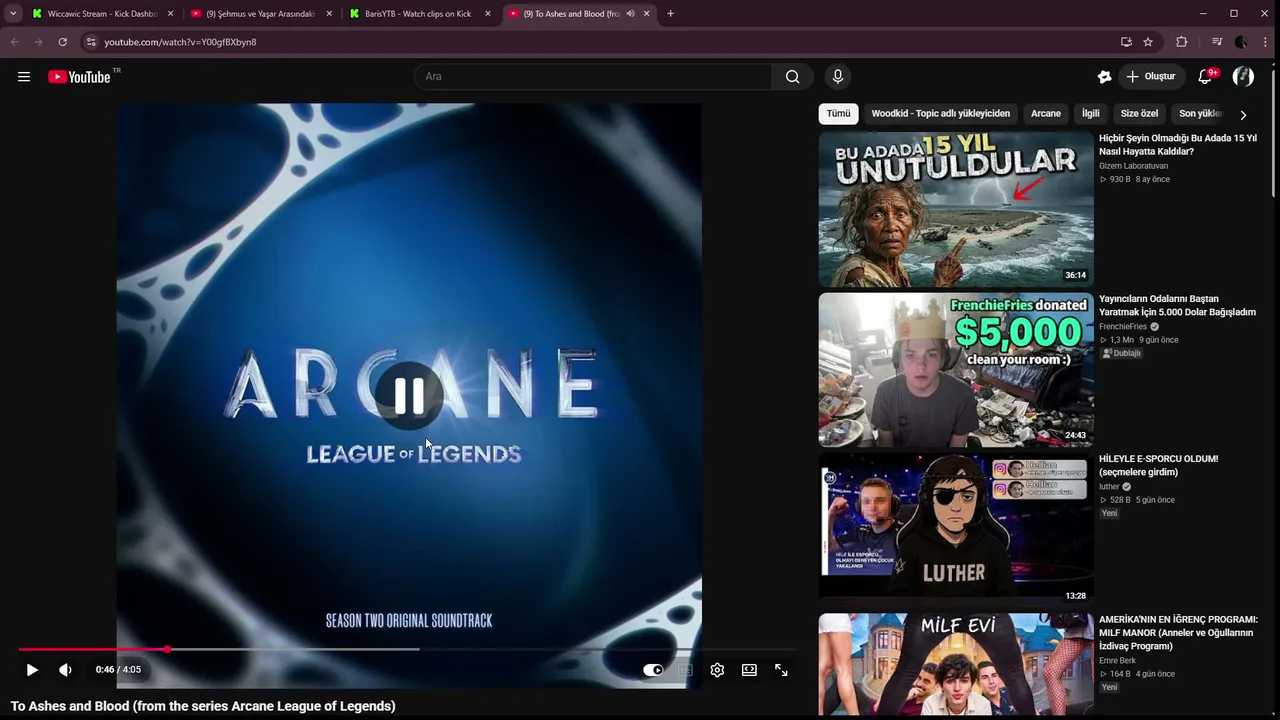The image size is (1280, 720).
Task: Open the HİLEYLE E-SPORCU OLDUM title
Action: (1158, 465)
